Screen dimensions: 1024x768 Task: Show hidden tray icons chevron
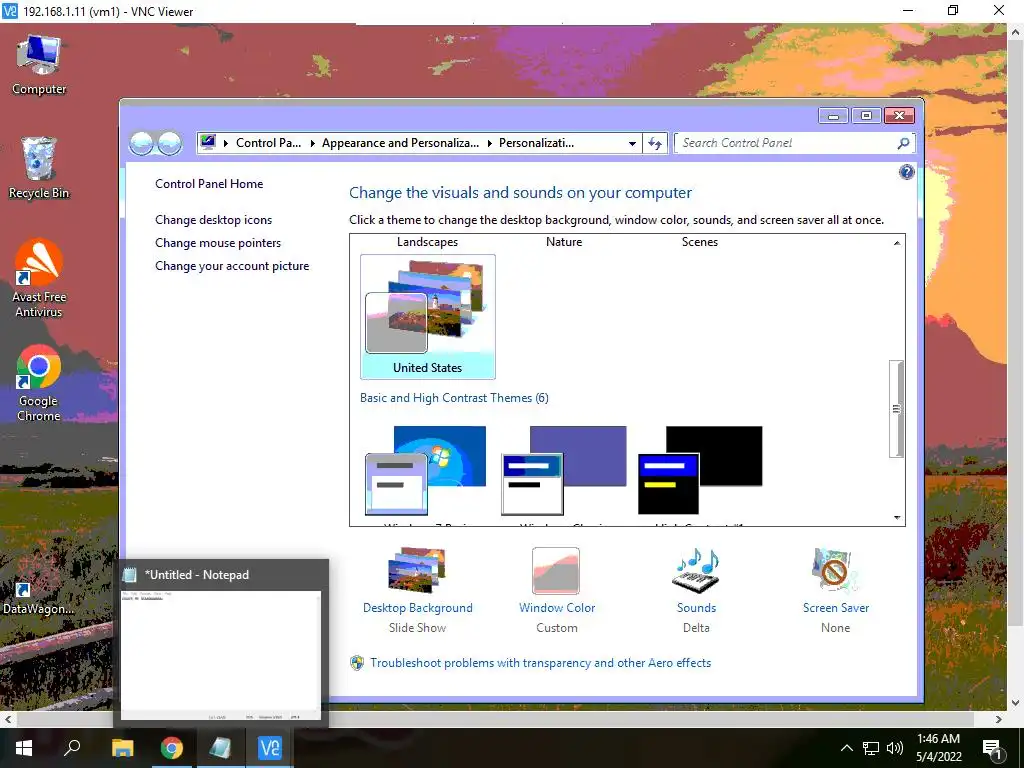click(x=846, y=748)
